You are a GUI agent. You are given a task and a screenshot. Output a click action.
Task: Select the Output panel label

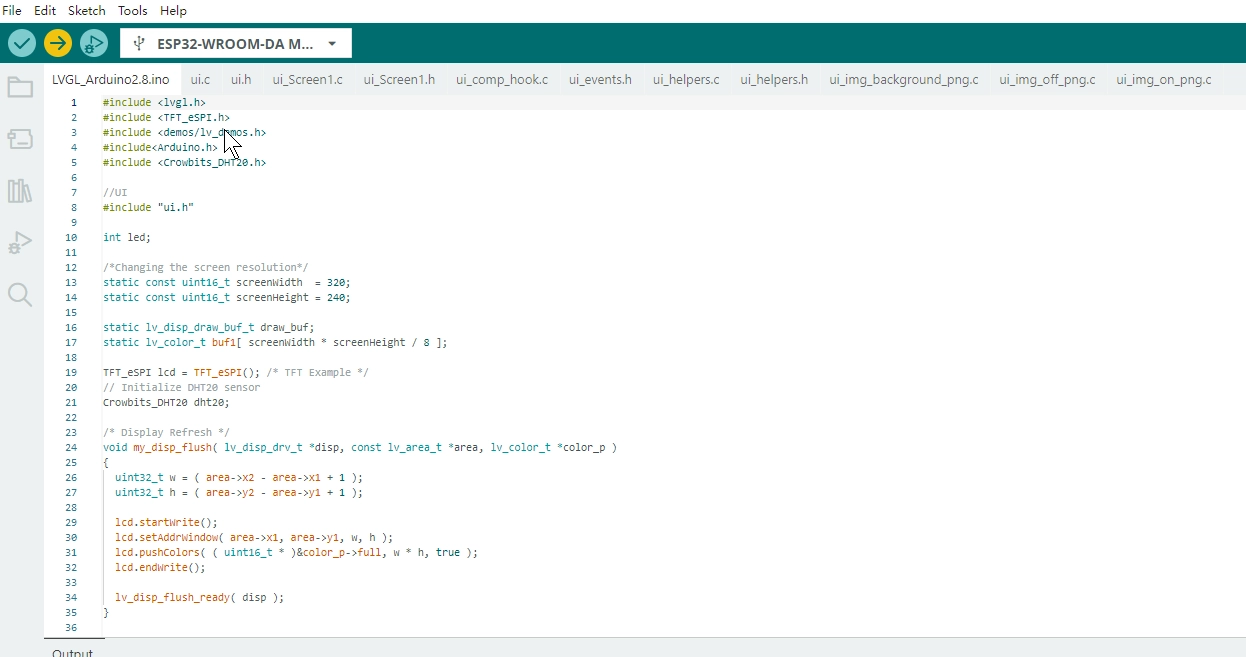[x=72, y=653]
